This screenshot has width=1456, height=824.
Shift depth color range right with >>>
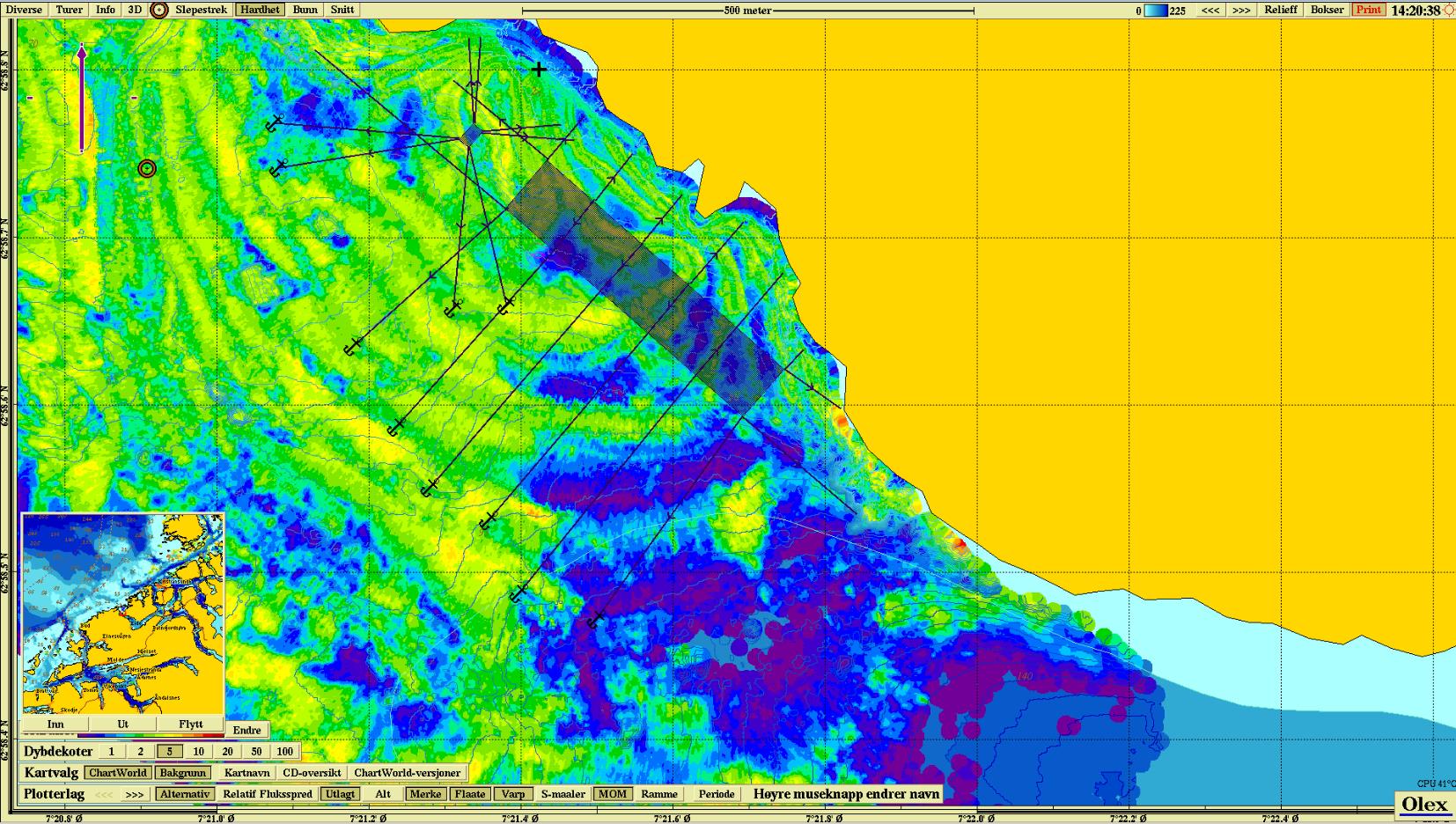(x=1241, y=10)
